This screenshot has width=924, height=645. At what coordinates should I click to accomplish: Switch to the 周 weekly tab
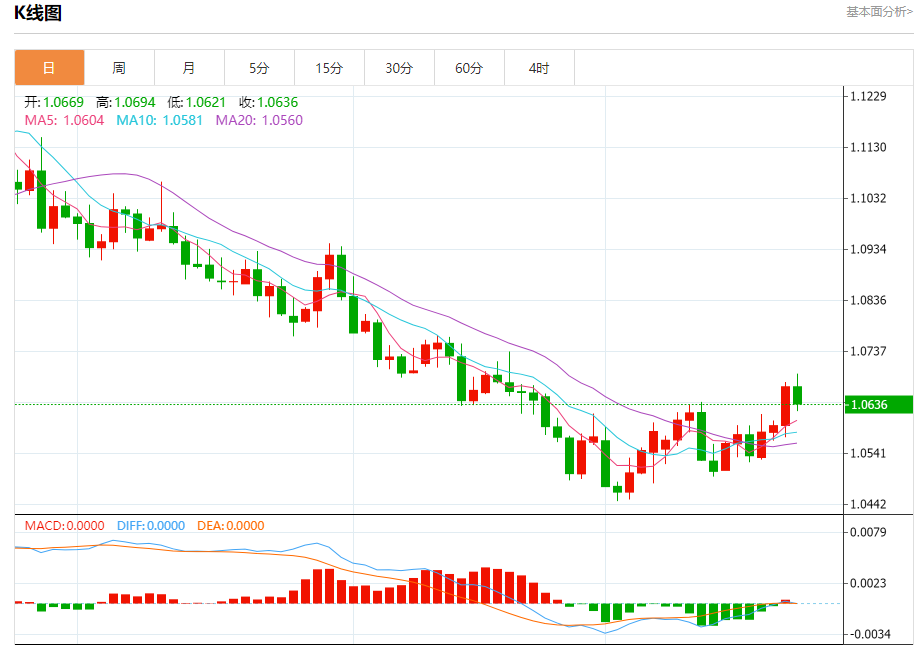coord(119,68)
